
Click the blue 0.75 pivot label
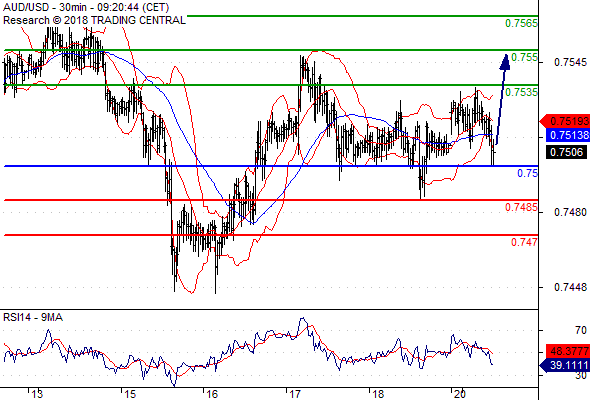528,173
